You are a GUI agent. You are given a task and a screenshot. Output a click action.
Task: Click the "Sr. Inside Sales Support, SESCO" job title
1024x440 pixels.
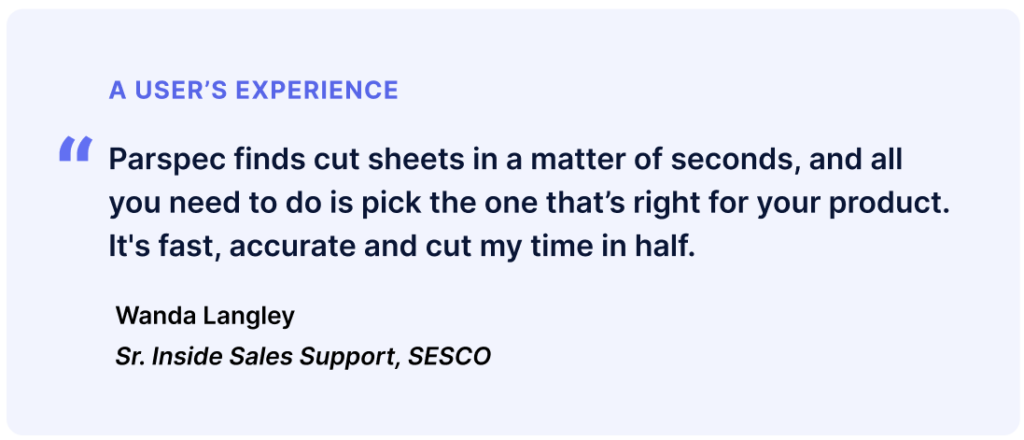pos(303,356)
